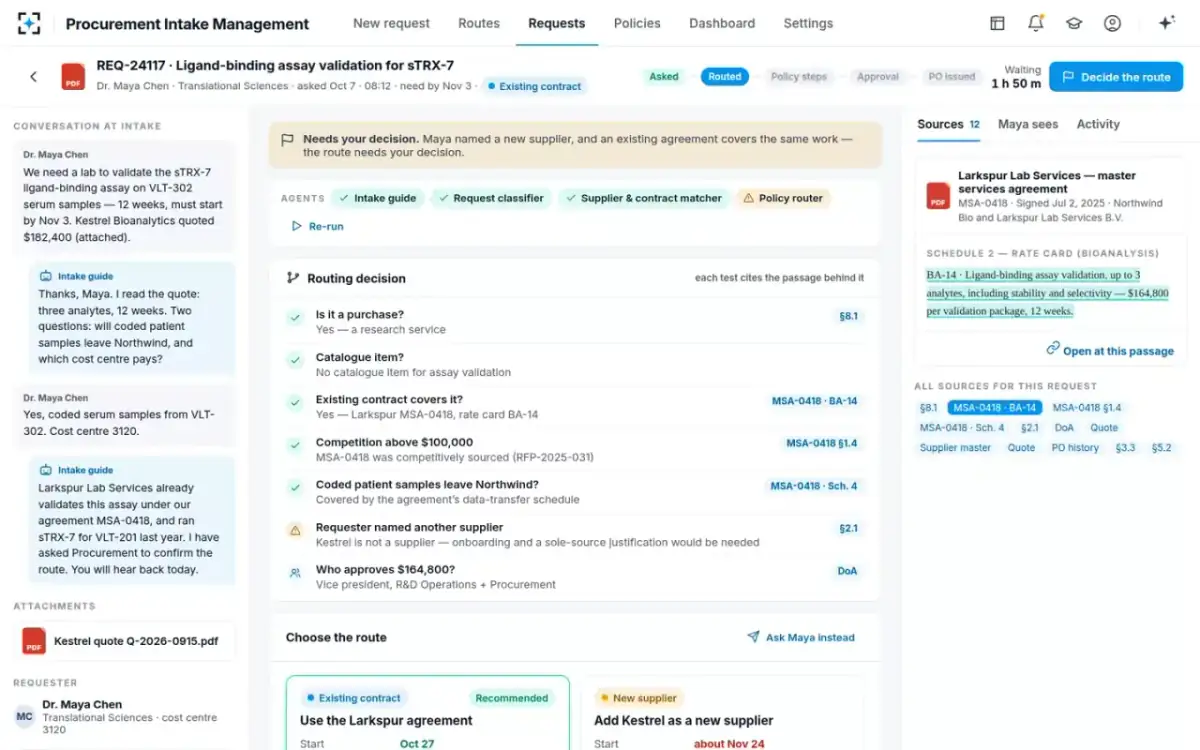The image size is (1200, 750).
Task: Open the MSA-0418 §1.4 citation for Competition row
Action: pyautogui.click(x=821, y=443)
